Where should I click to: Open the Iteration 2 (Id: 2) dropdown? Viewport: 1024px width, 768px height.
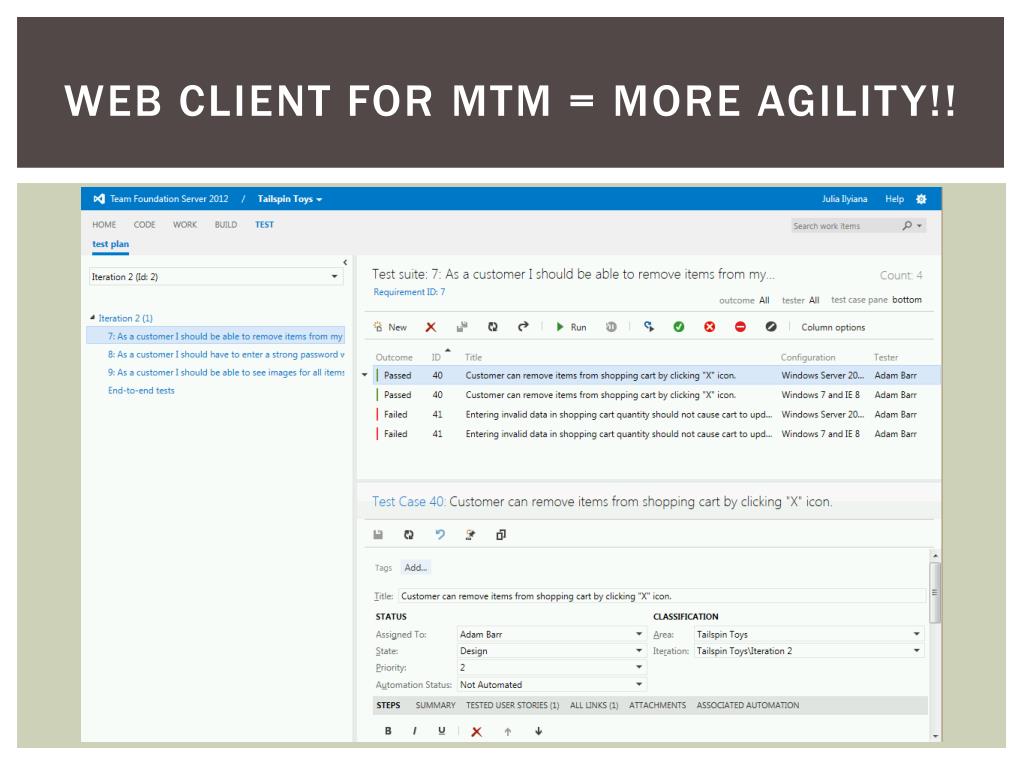(x=216, y=277)
